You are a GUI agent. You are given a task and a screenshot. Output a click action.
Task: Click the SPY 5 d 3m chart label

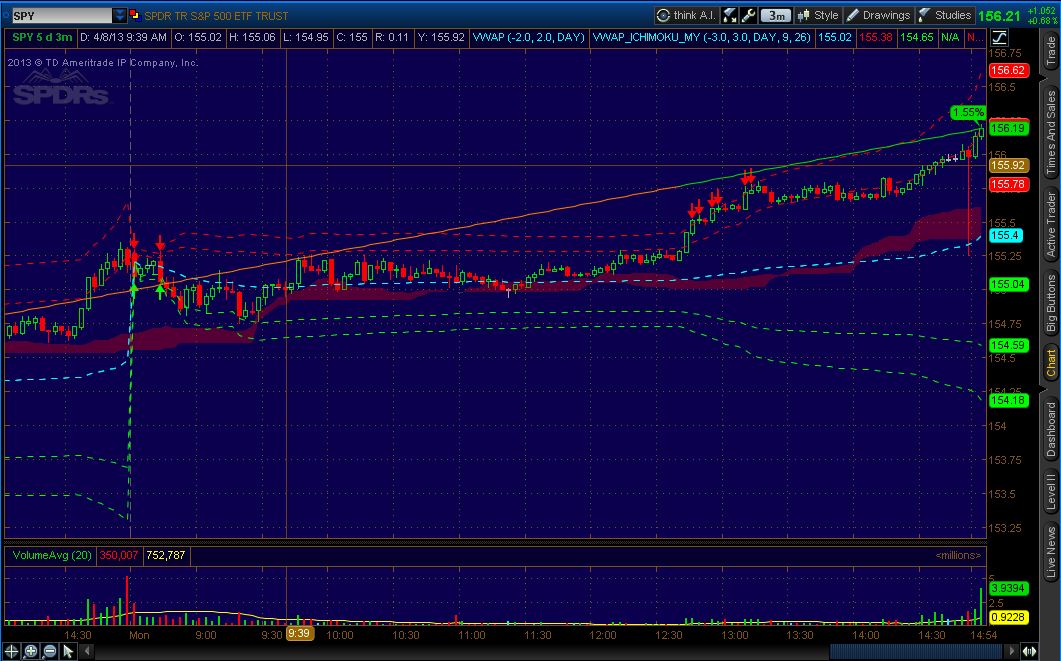42,37
